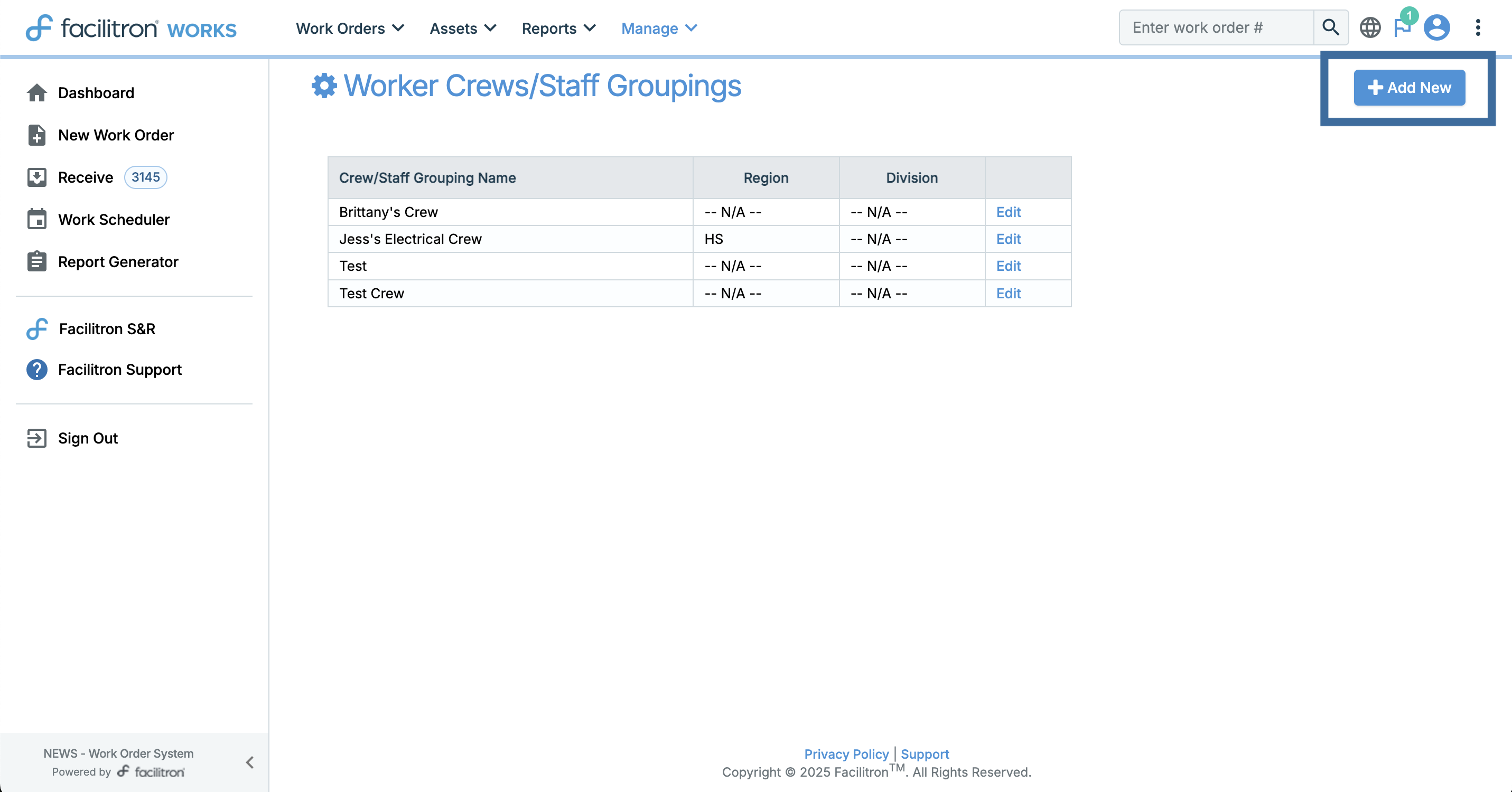Collapse the sidebar with the chevron
The width and height of the screenshot is (1512, 792).
tap(249, 762)
